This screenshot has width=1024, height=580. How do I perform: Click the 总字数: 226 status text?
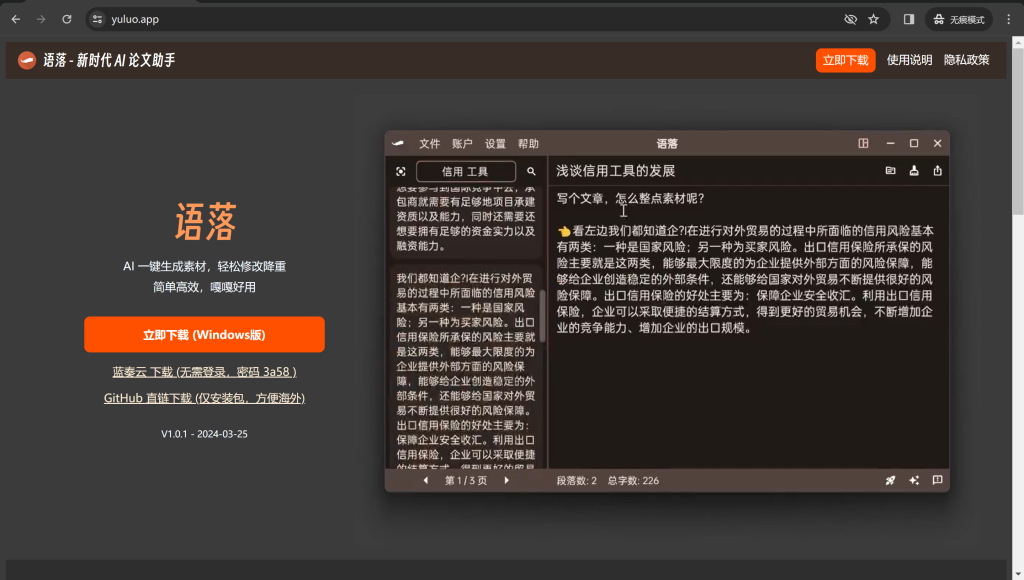point(633,481)
